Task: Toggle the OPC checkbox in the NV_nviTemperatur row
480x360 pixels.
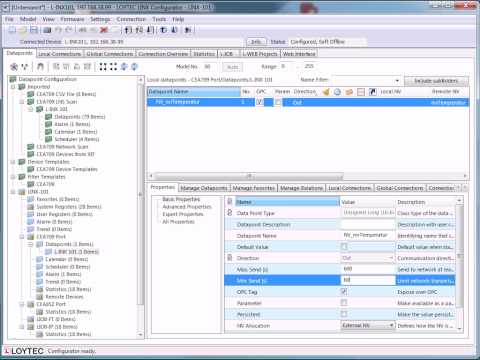Action: 259,102
